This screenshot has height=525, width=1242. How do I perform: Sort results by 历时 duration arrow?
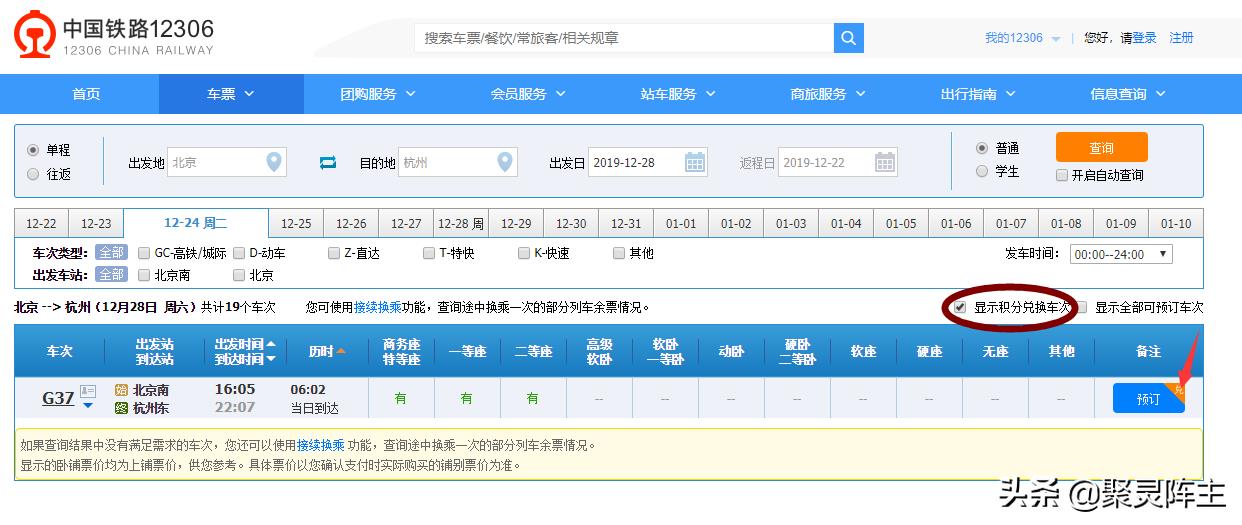[341, 351]
